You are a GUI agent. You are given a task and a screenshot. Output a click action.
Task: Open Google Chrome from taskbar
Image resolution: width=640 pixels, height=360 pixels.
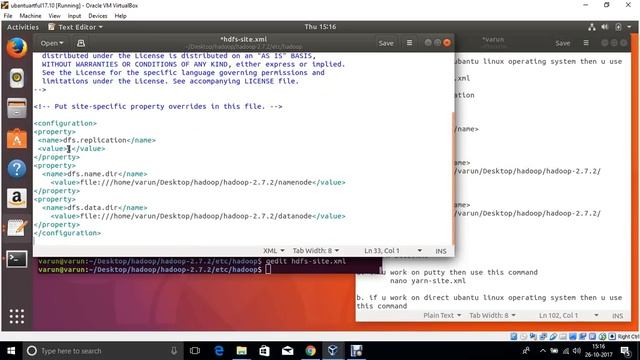310,351
